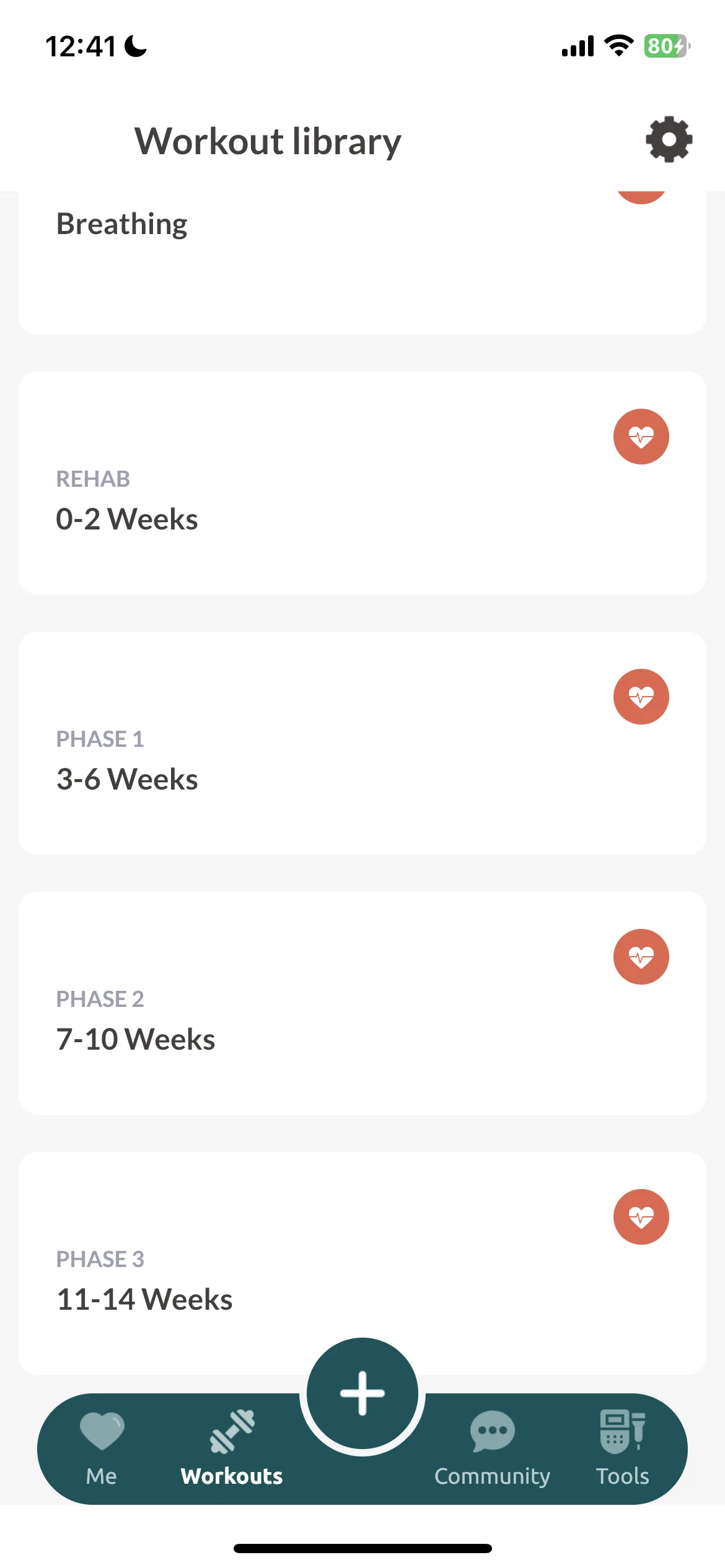Tap the home indicator bar
The height and width of the screenshot is (1568, 725).
pos(362,1548)
